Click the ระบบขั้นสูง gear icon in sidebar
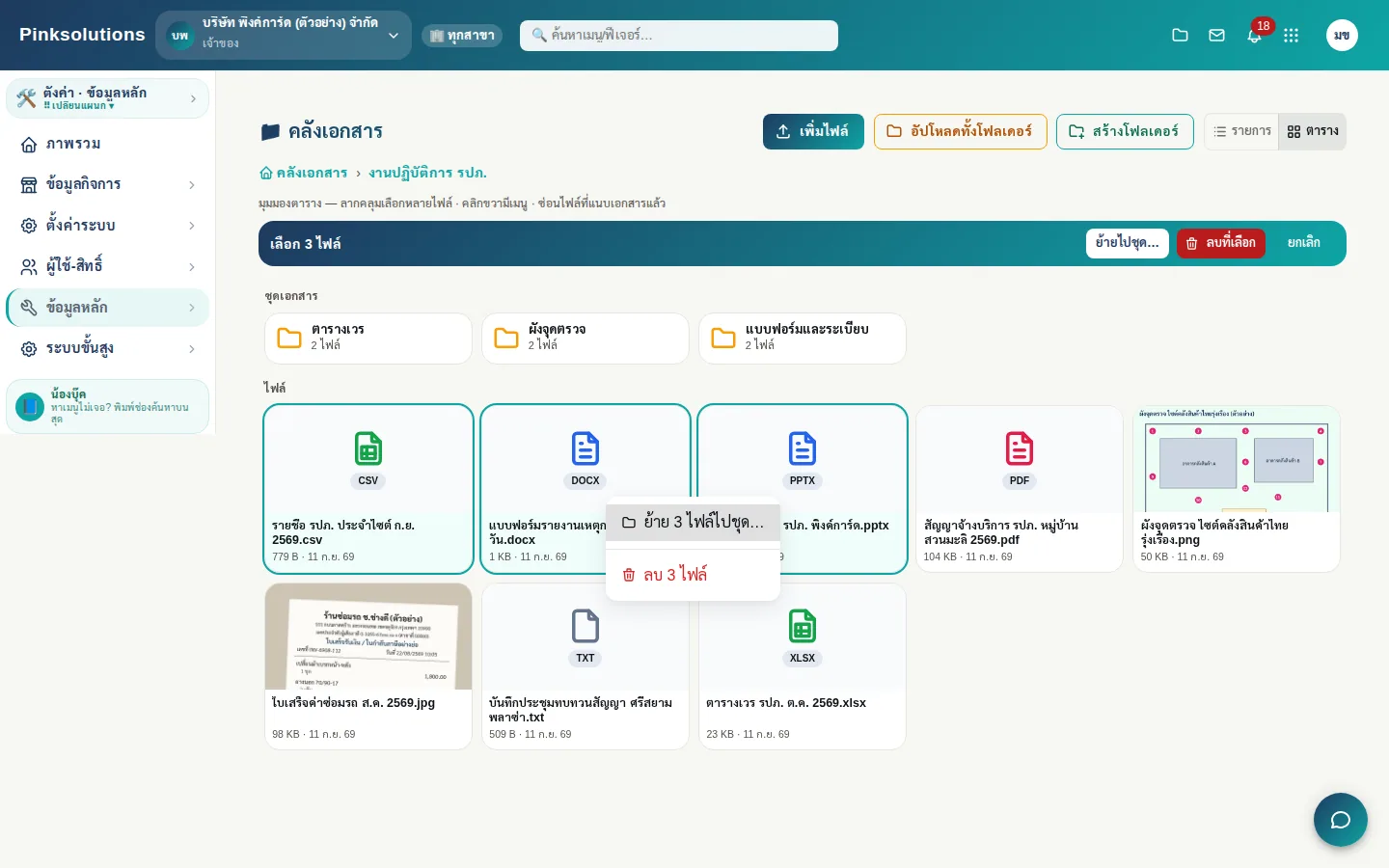Screen dimensions: 1389x868 pyautogui.click(x=29, y=349)
